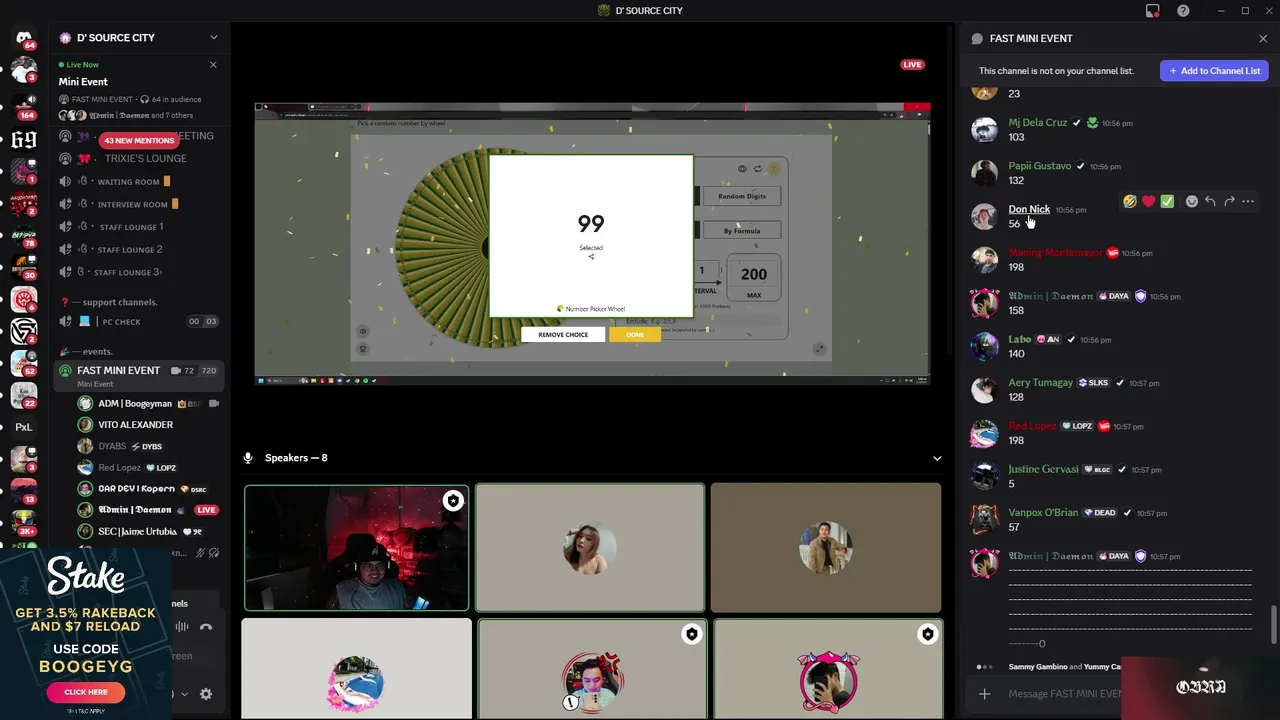This screenshot has width=1280, height=720.
Task: Collapse the support channels category
Action: point(115,302)
